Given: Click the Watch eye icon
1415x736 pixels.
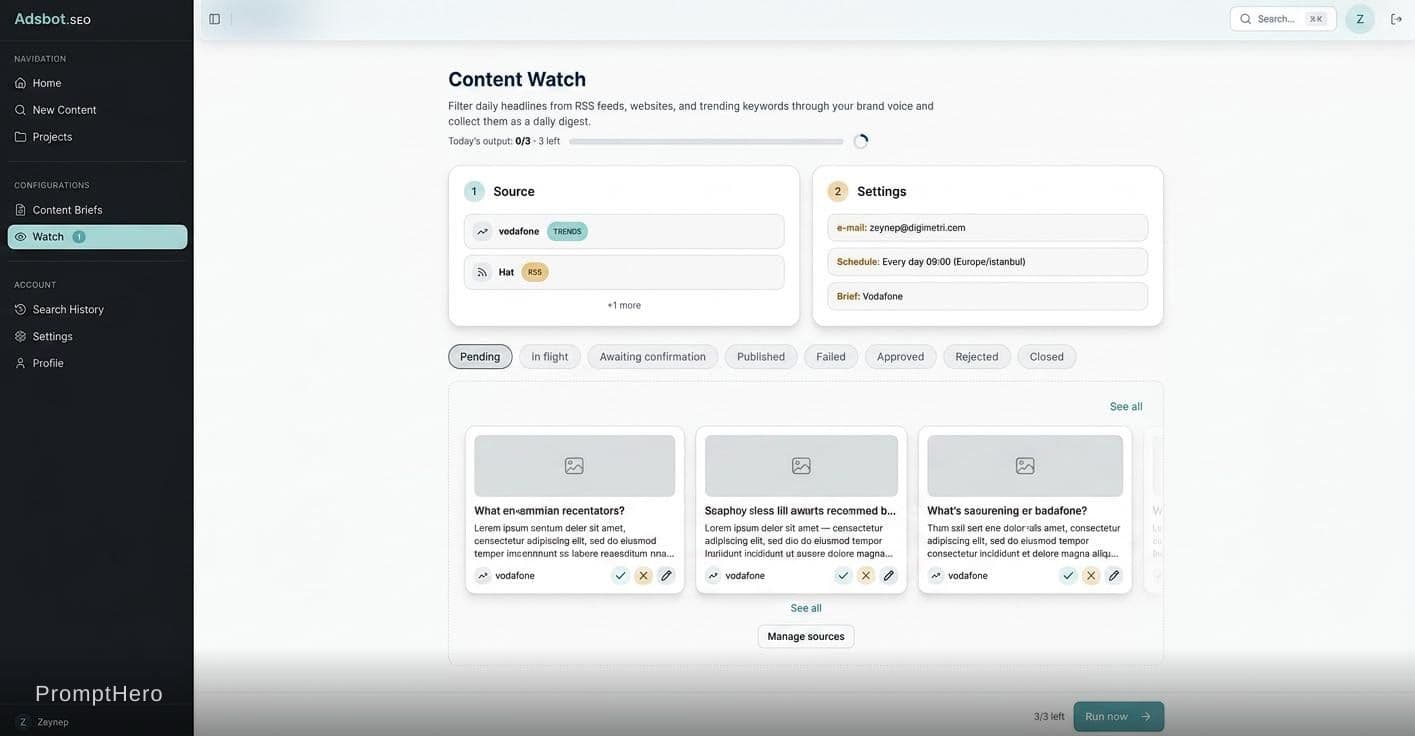Looking at the screenshot, I should point(20,237).
